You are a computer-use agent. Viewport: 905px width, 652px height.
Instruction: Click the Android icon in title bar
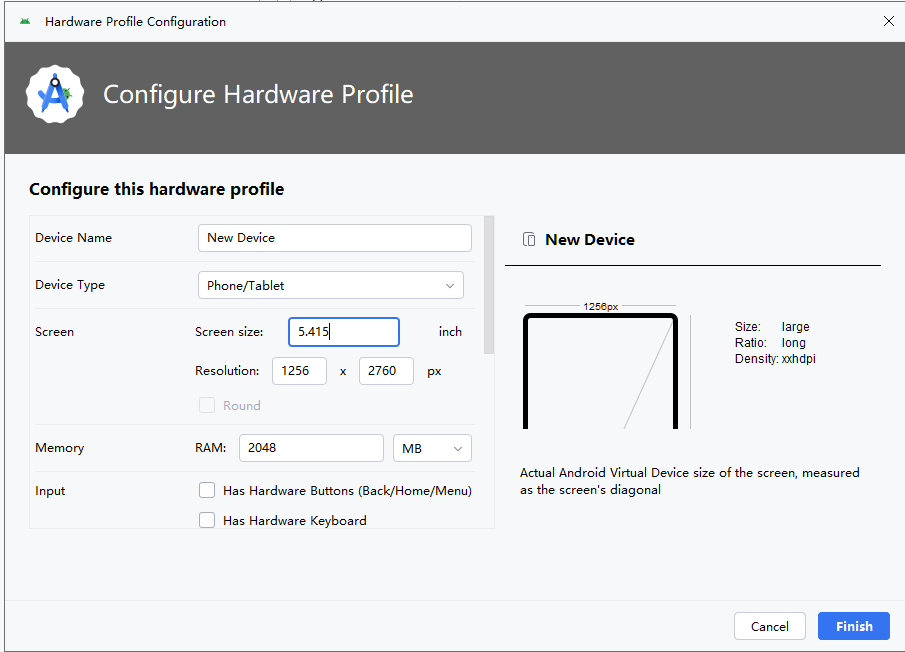tap(25, 21)
